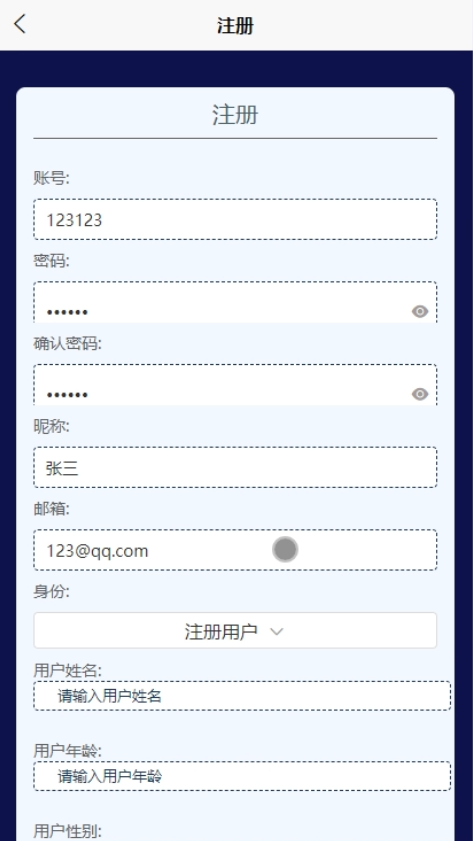Click the chevron arrow beside 注册用户
This screenshot has width=473, height=841.
pyautogui.click(x=277, y=631)
